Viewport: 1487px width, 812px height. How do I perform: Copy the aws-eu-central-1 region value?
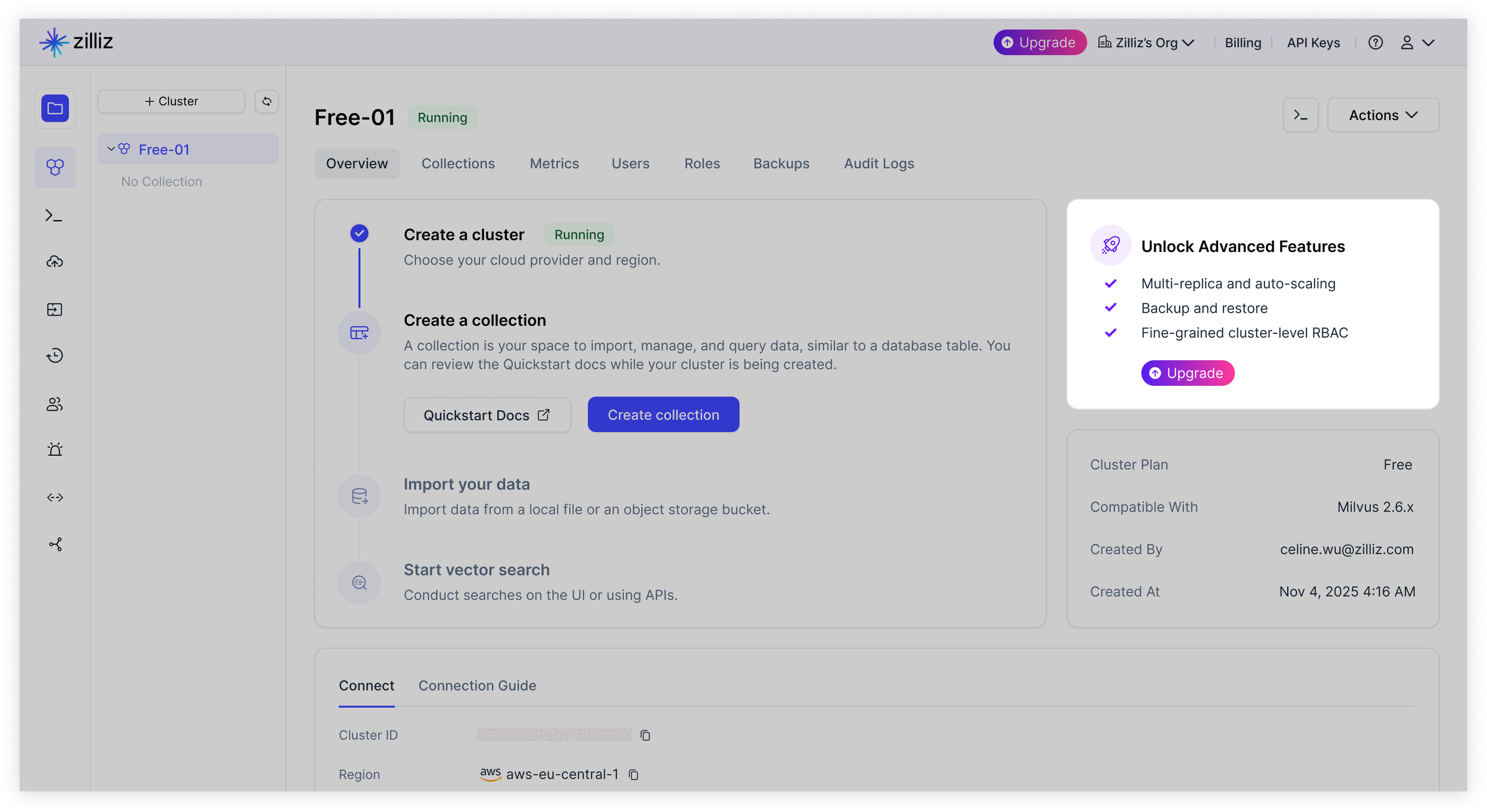pyautogui.click(x=633, y=775)
